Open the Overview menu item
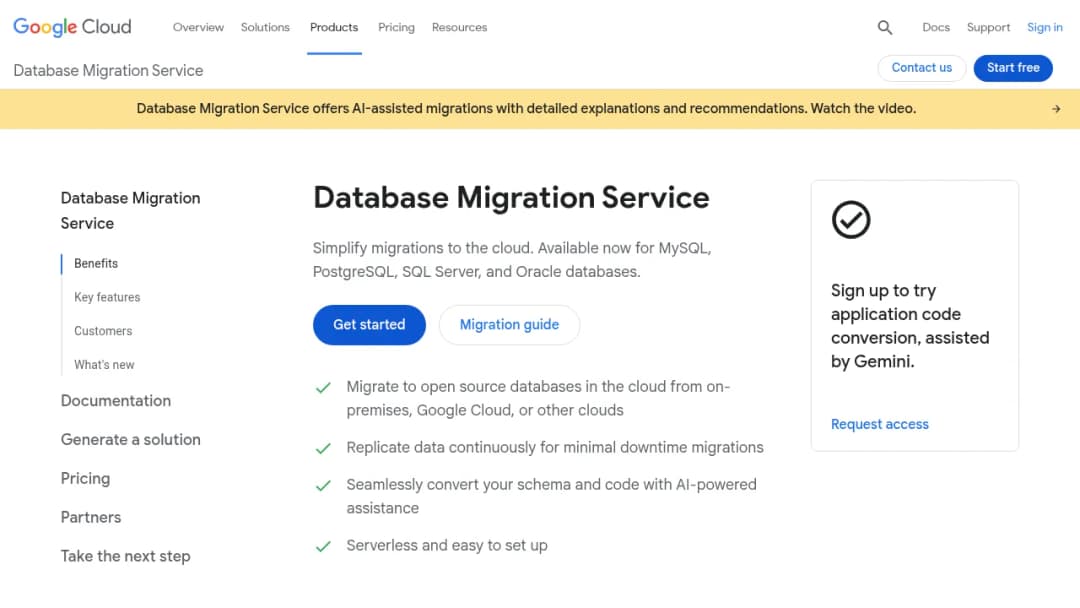The width and height of the screenshot is (1080, 608). point(198,28)
